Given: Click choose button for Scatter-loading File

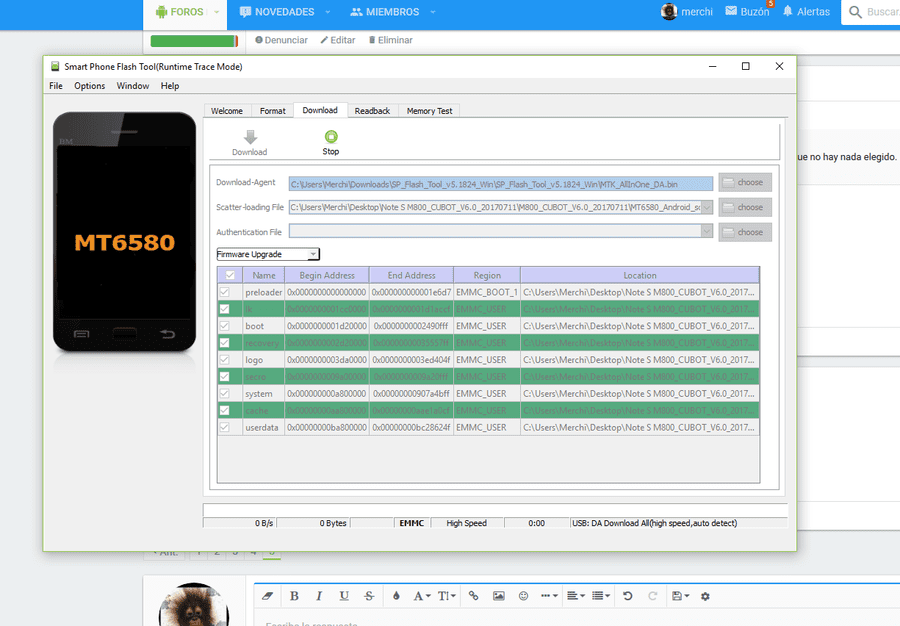Looking at the screenshot, I should click(745, 207).
